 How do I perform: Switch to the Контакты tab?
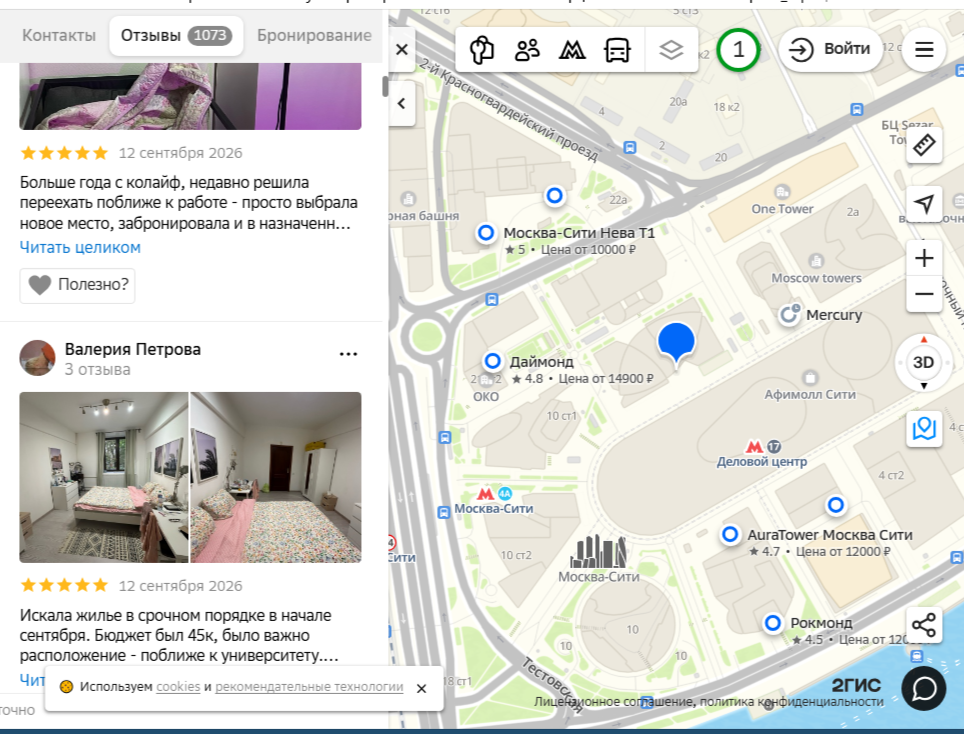point(59,36)
